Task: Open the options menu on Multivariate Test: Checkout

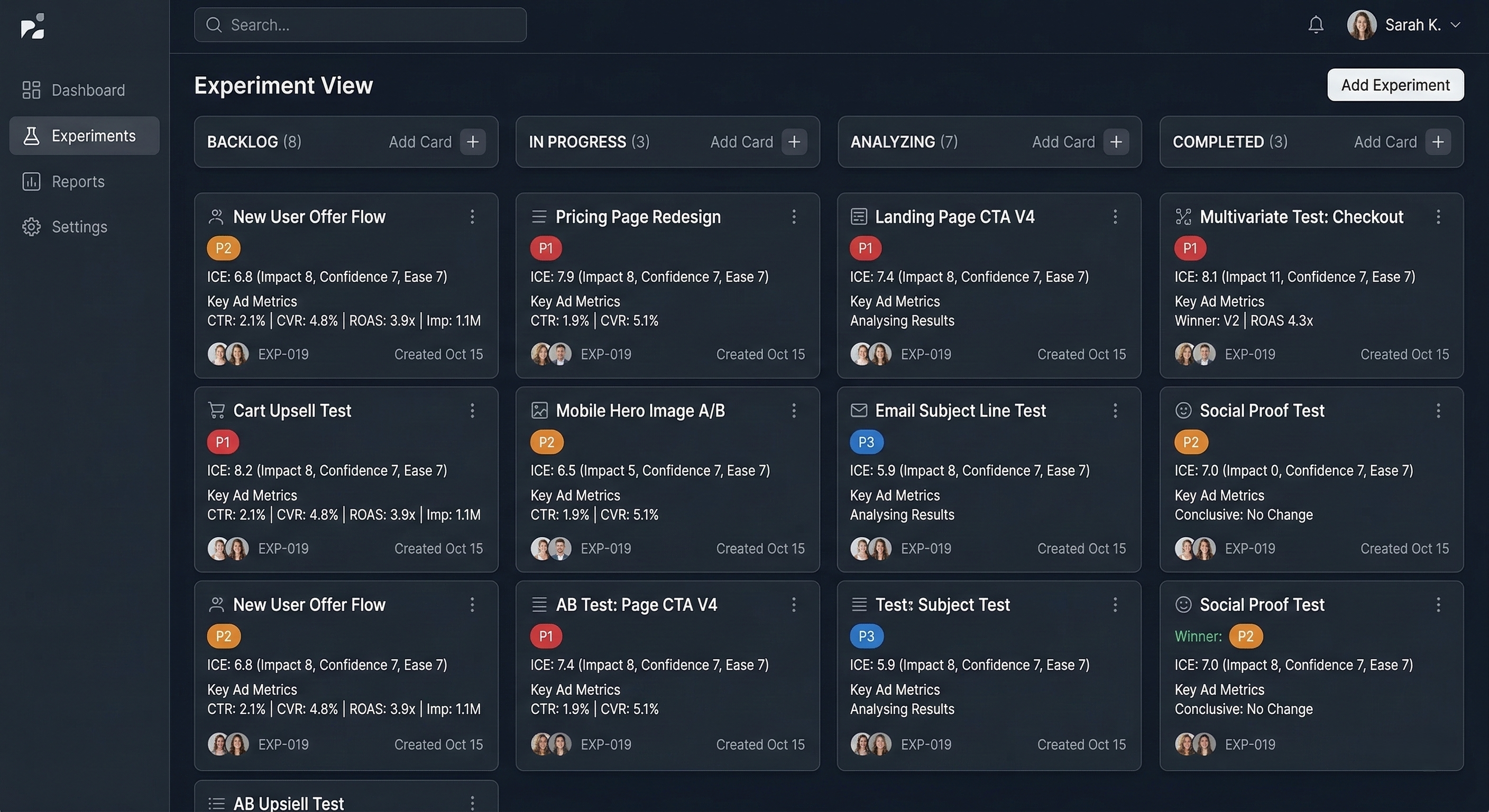Action: [x=1439, y=217]
